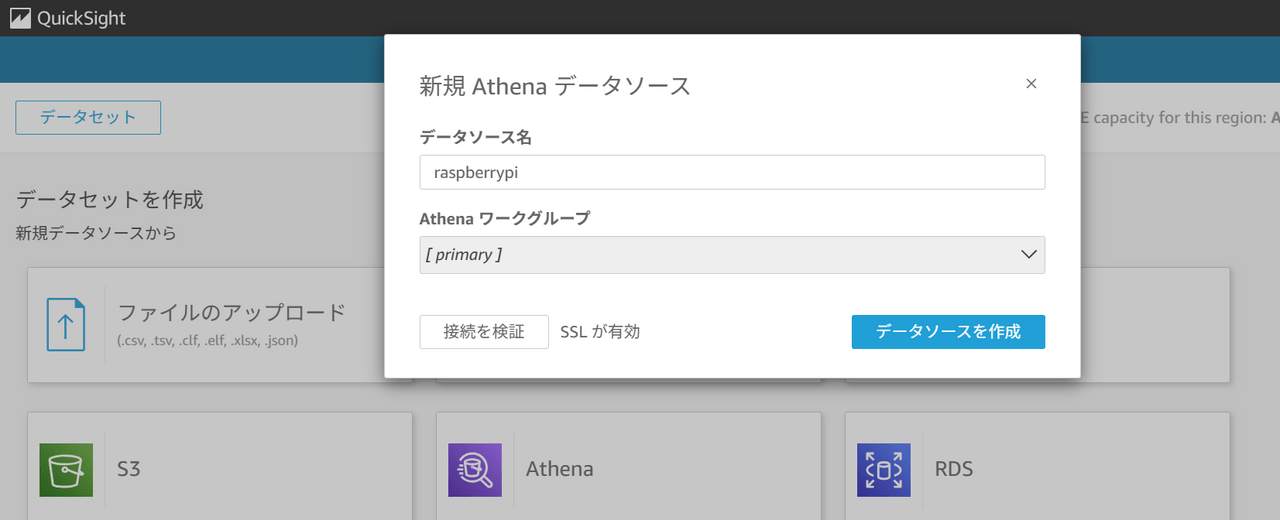1280x520 pixels.
Task: Click the chevron arrow in workgroup selector
Action: pyautogui.click(x=1029, y=255)
